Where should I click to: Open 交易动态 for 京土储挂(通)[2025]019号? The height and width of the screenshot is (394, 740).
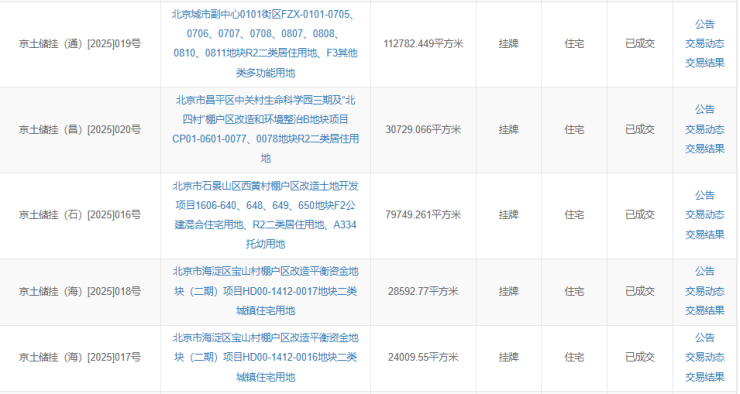point(705,43)
